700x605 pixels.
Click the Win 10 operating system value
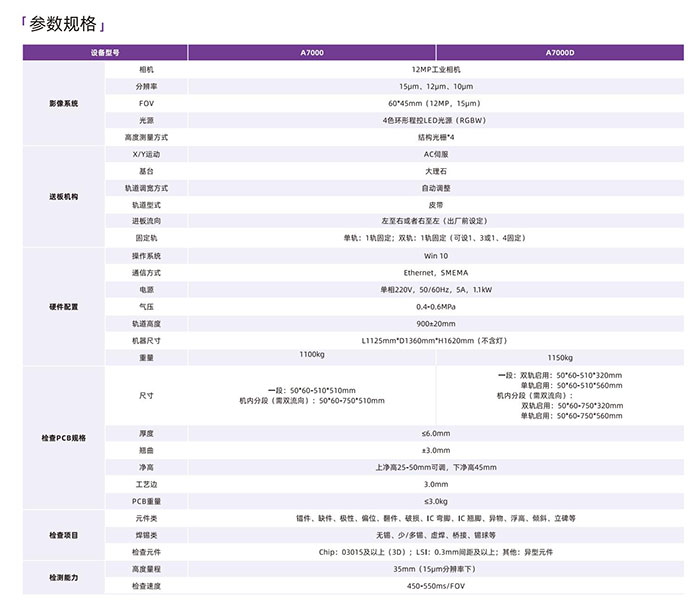pos(435,256)
